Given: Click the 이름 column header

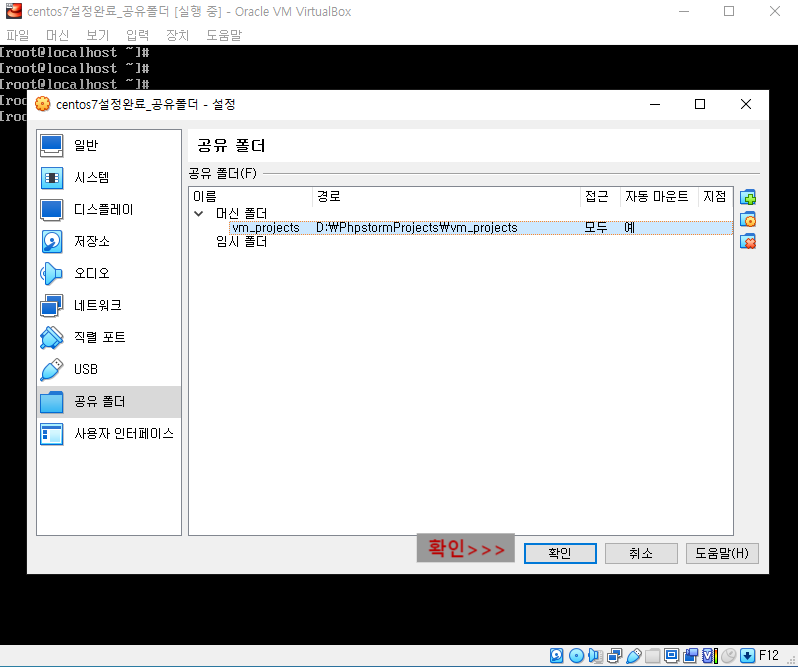Looking at the screenshot, I should 251,196.
